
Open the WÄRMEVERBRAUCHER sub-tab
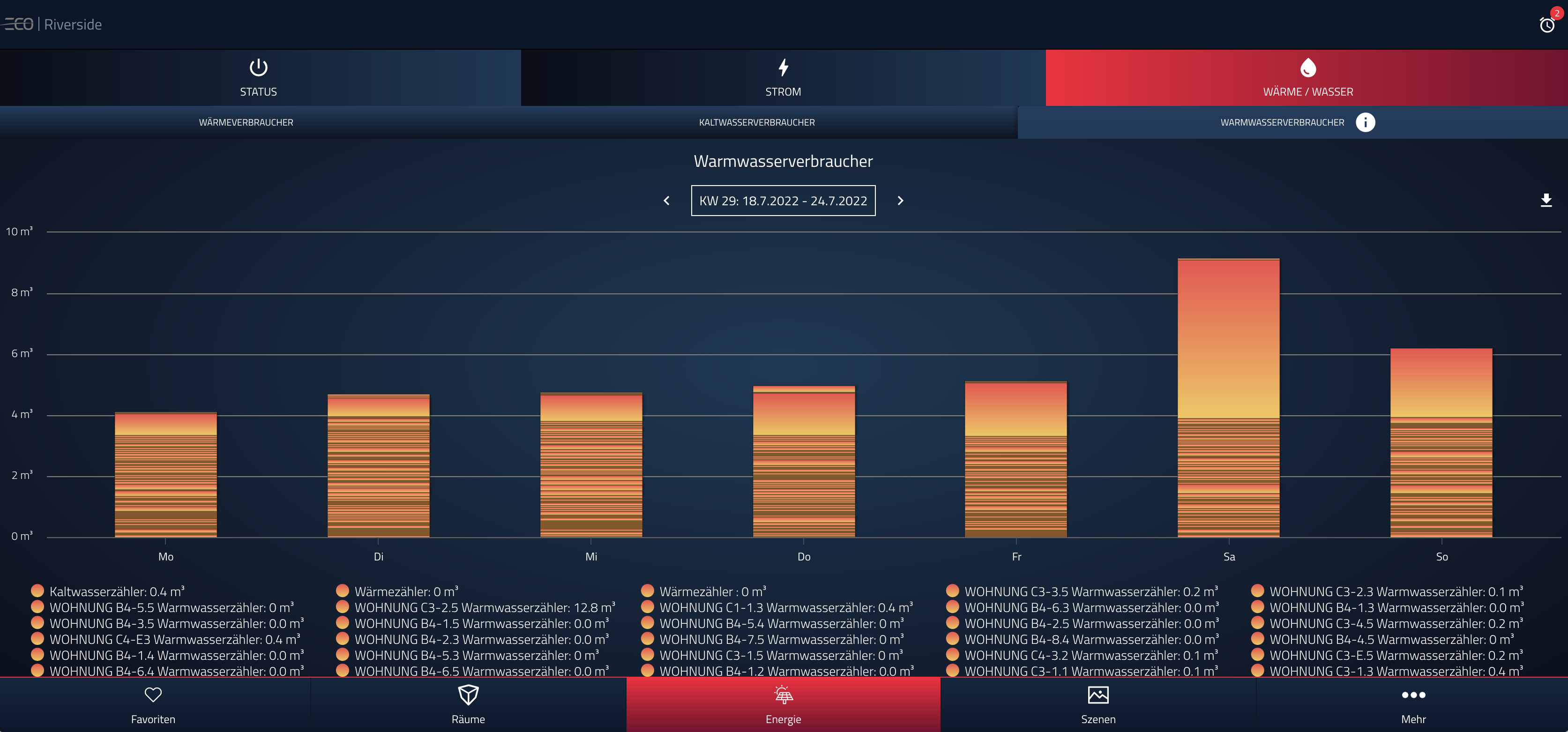point(246,122)
